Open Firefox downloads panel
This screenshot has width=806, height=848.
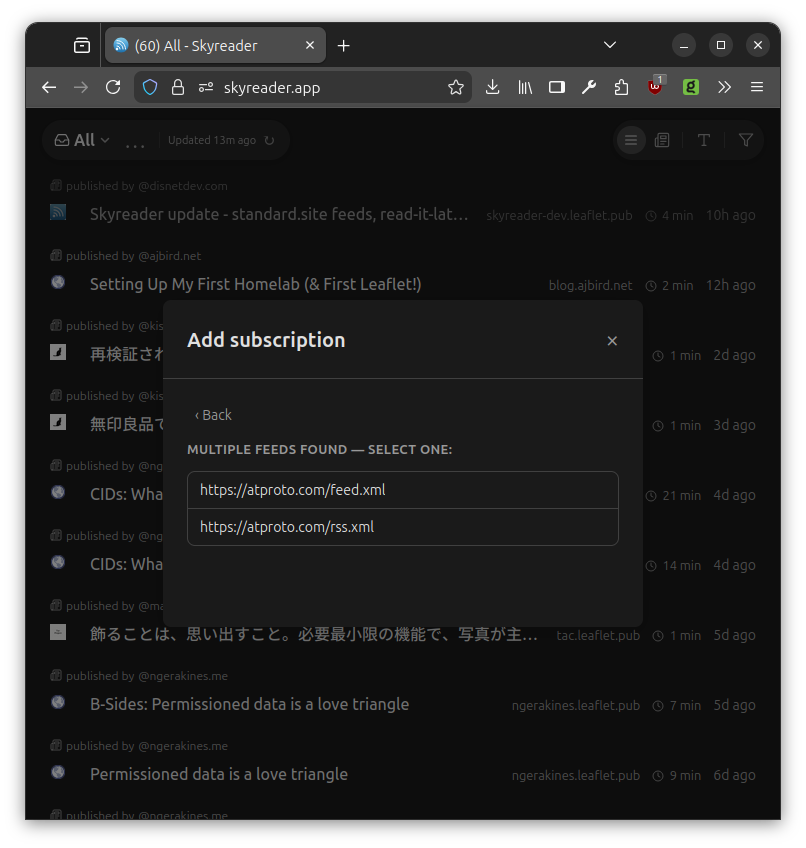(x=492, y=88)
